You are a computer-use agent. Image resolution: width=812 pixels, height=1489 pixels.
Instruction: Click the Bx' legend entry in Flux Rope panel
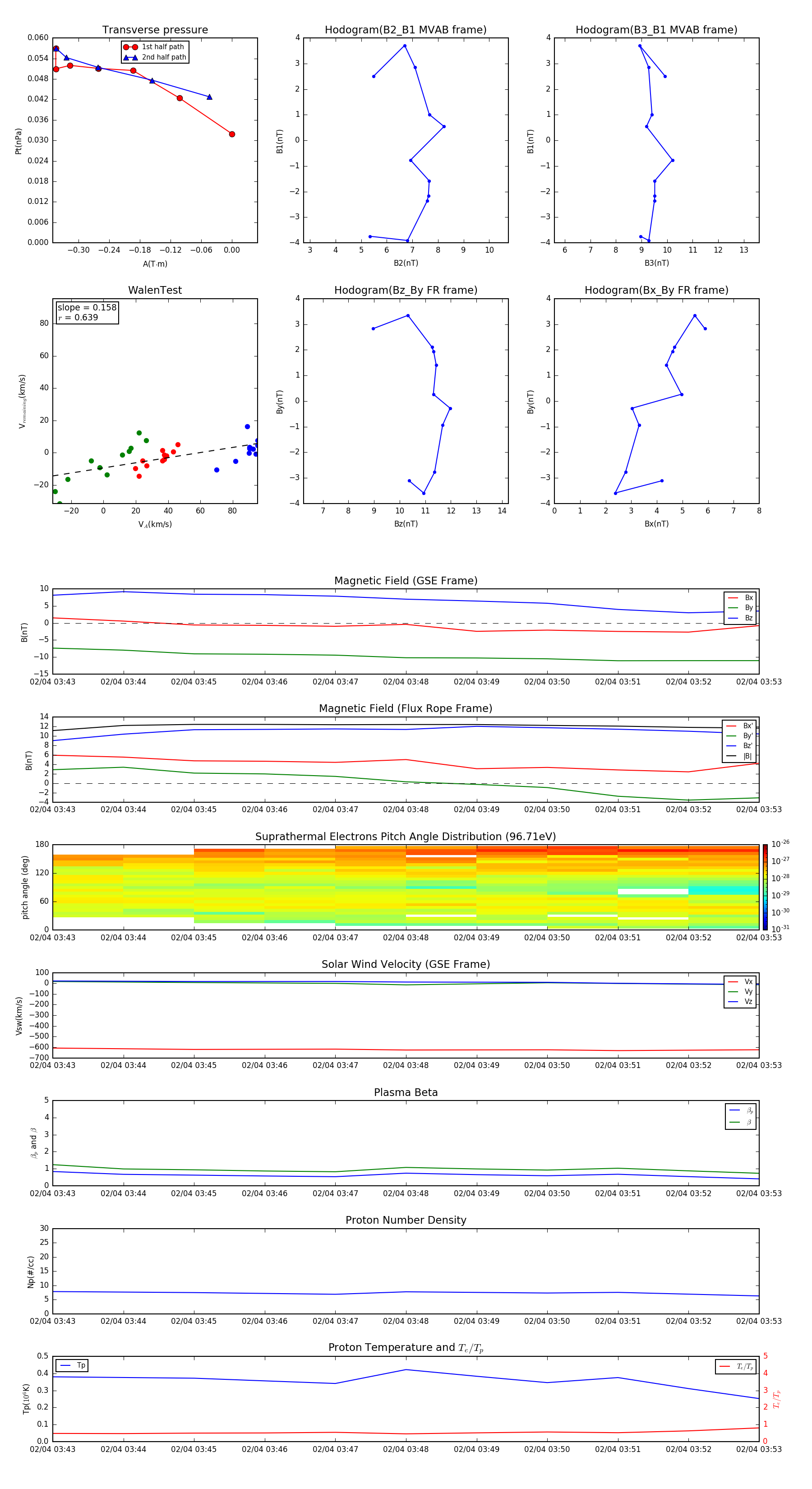(739, 726)
